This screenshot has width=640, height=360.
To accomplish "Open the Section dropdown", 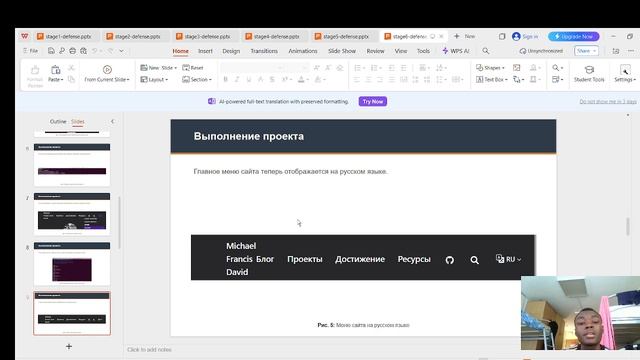I will coord(197,80).
